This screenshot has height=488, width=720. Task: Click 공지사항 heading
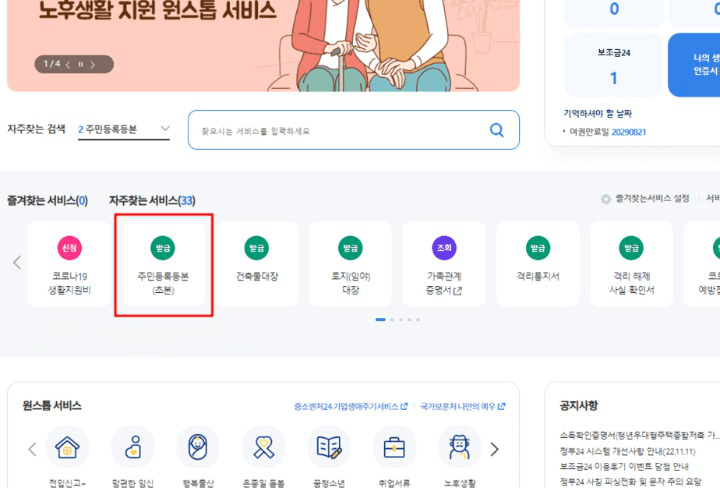pyautogui.click(x=579, y=405)
